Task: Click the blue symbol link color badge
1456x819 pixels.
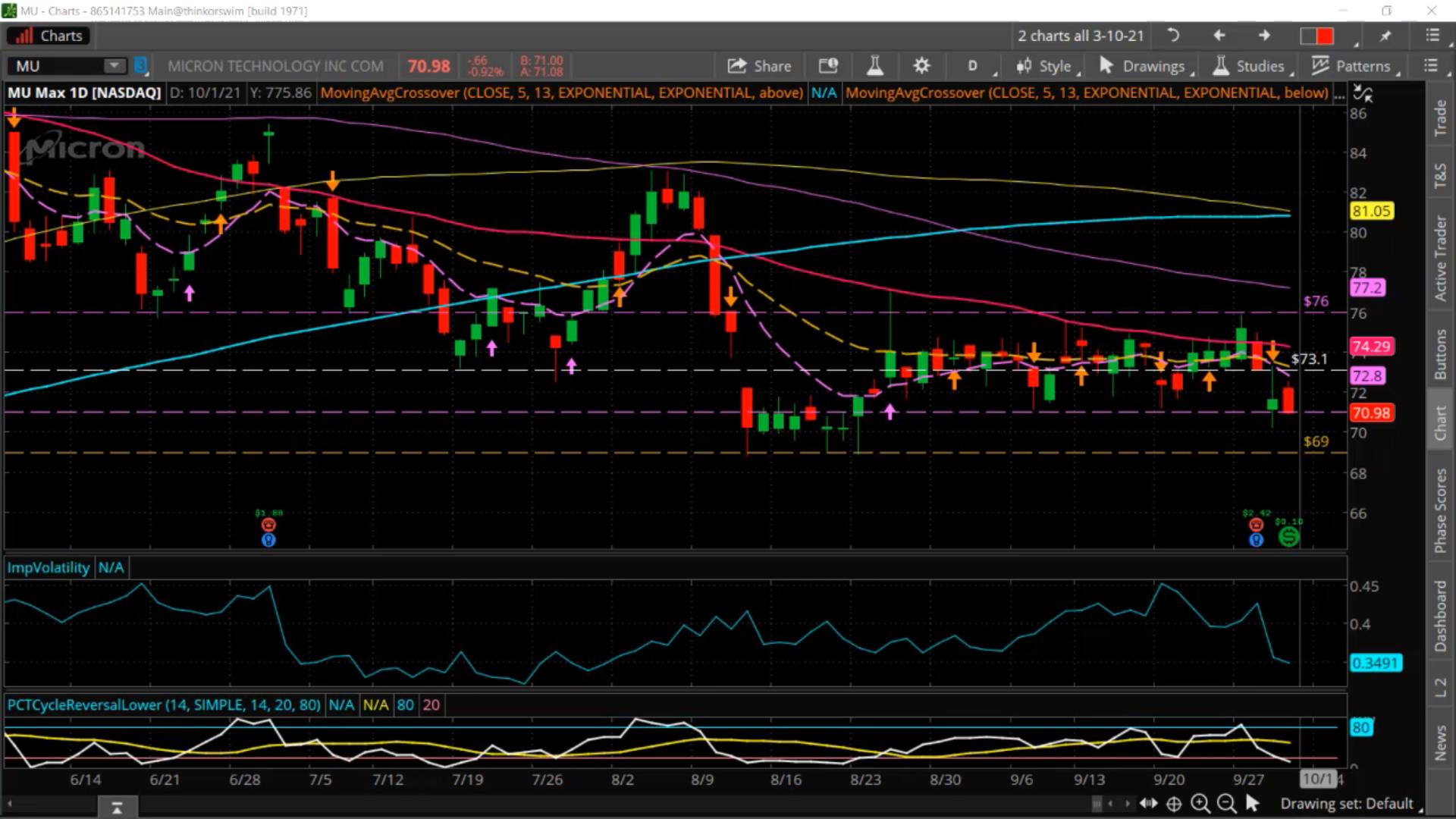Action: [140, 66]
